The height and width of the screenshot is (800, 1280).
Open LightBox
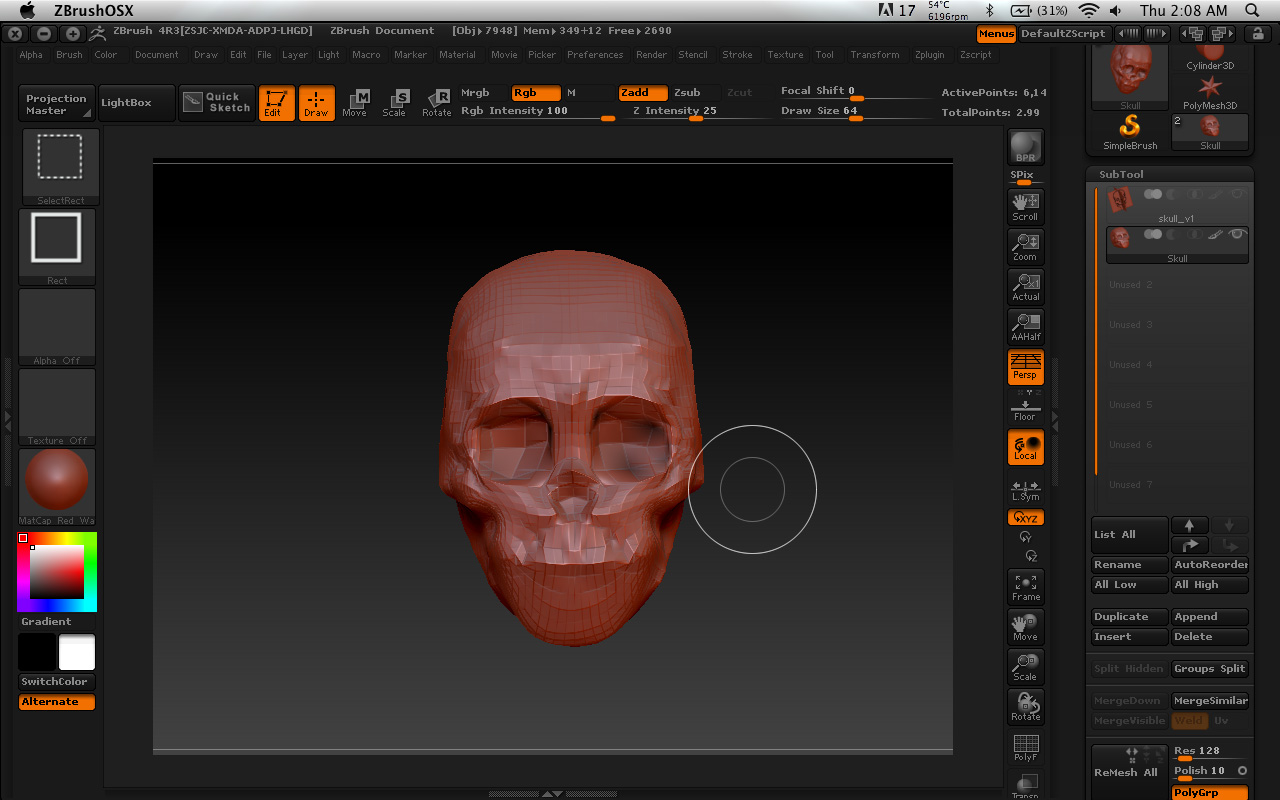pos(136,102)
